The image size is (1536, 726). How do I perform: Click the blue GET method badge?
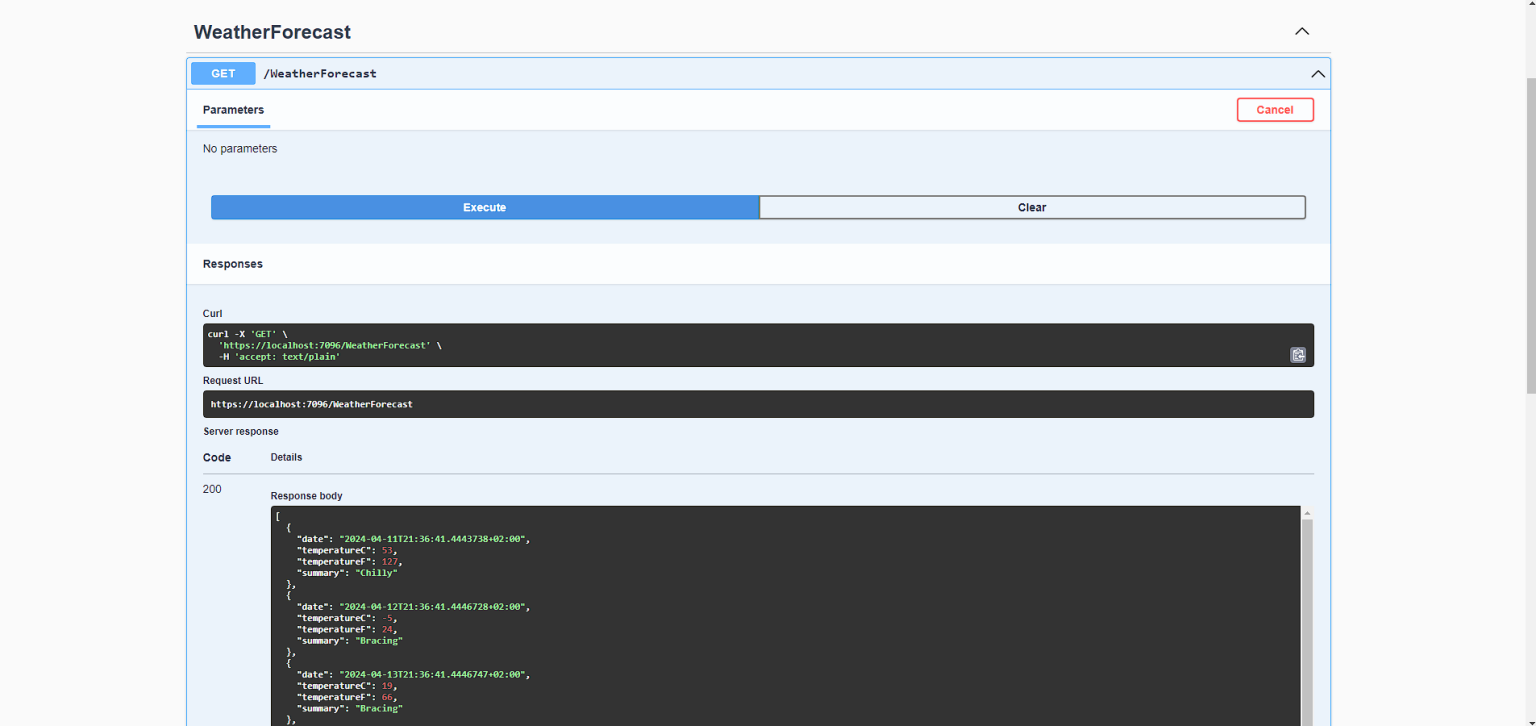(x=222, y=73)
